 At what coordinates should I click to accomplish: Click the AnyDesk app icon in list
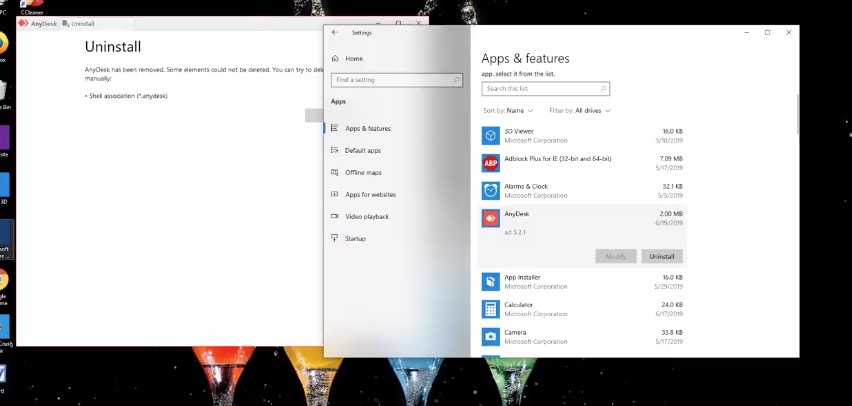pos(491,218)
